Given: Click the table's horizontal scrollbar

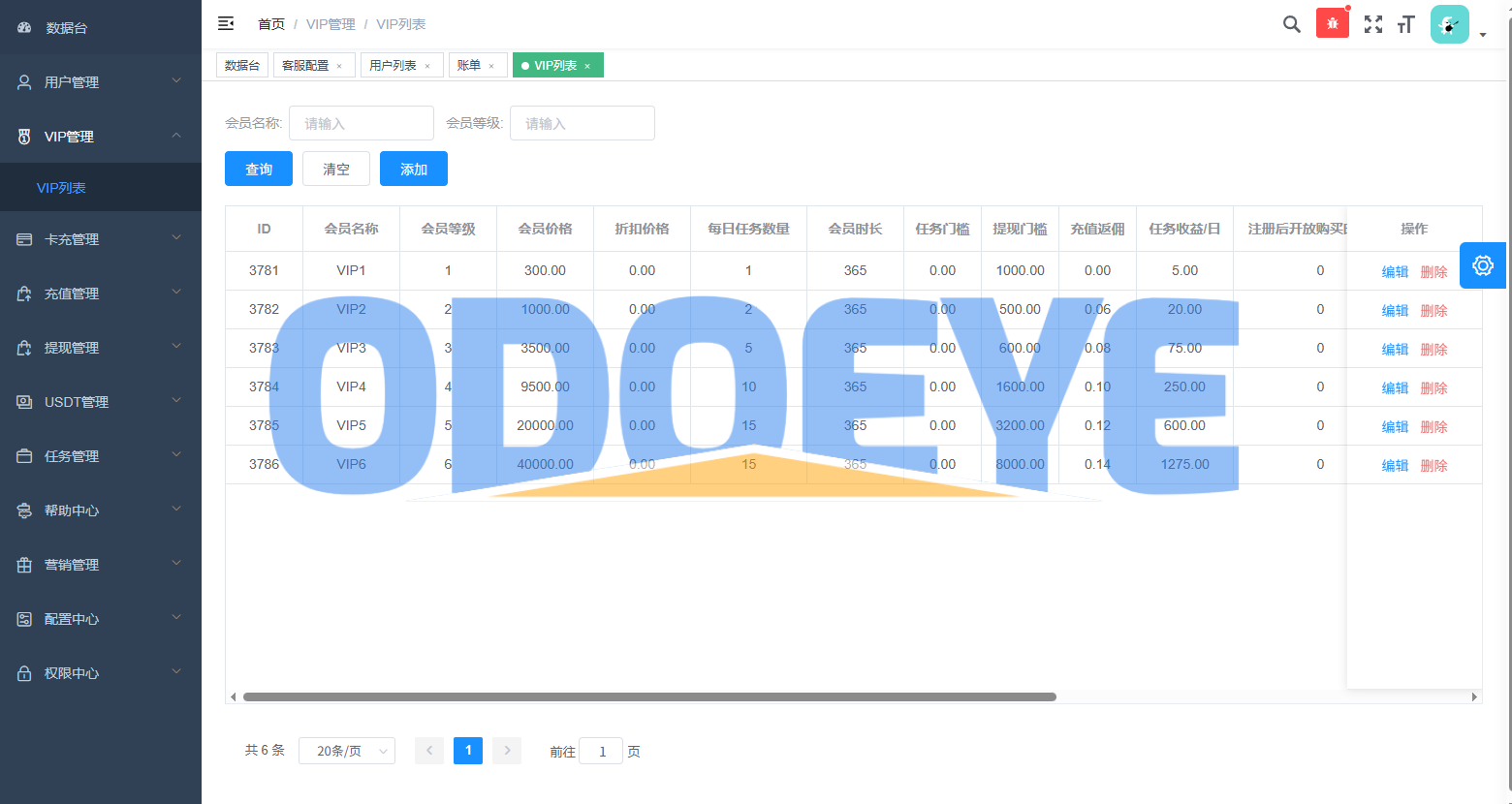Looking at the screenshot, I should tap(649, 696).
